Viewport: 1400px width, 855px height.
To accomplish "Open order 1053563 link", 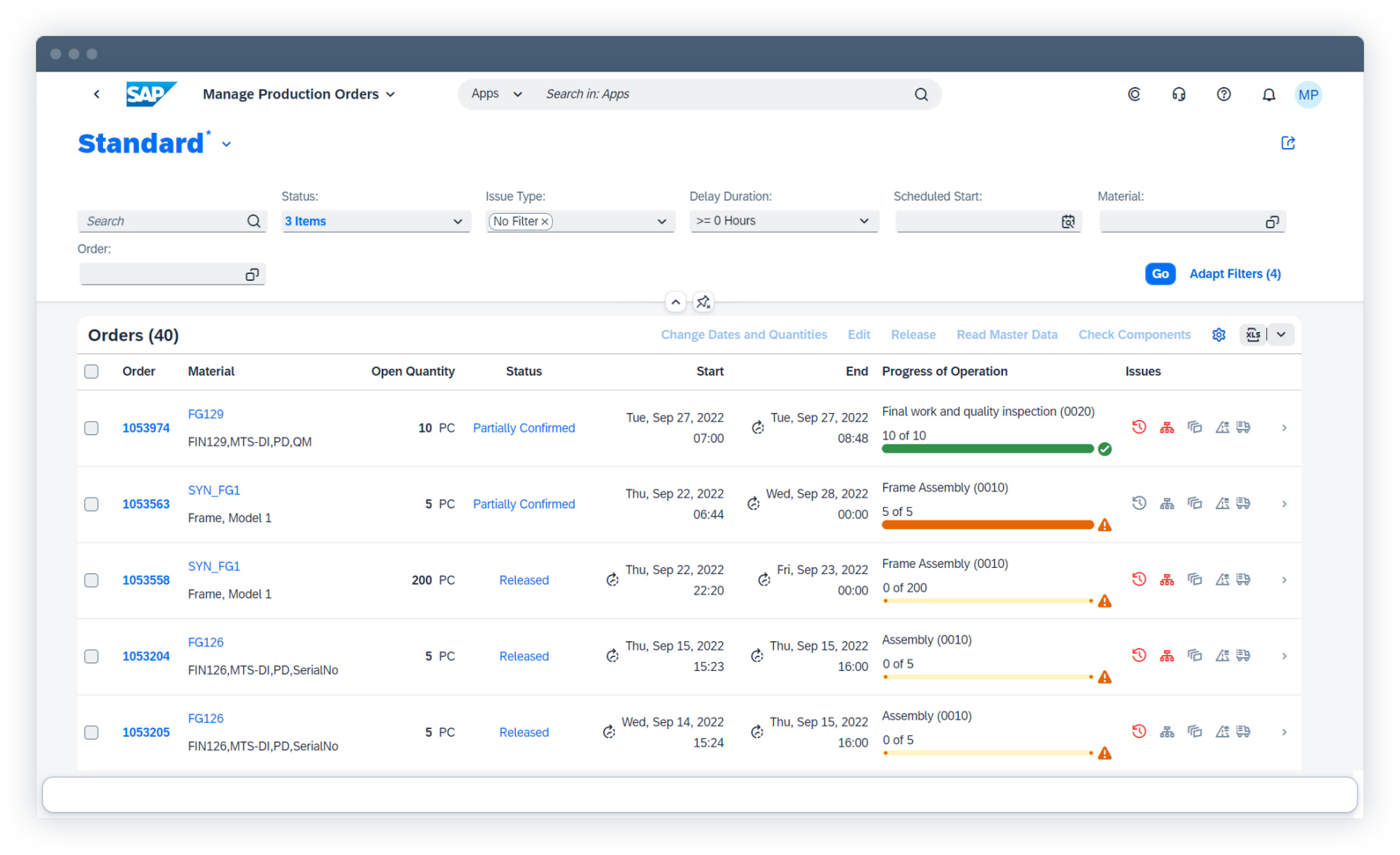I will coord(146,505).
